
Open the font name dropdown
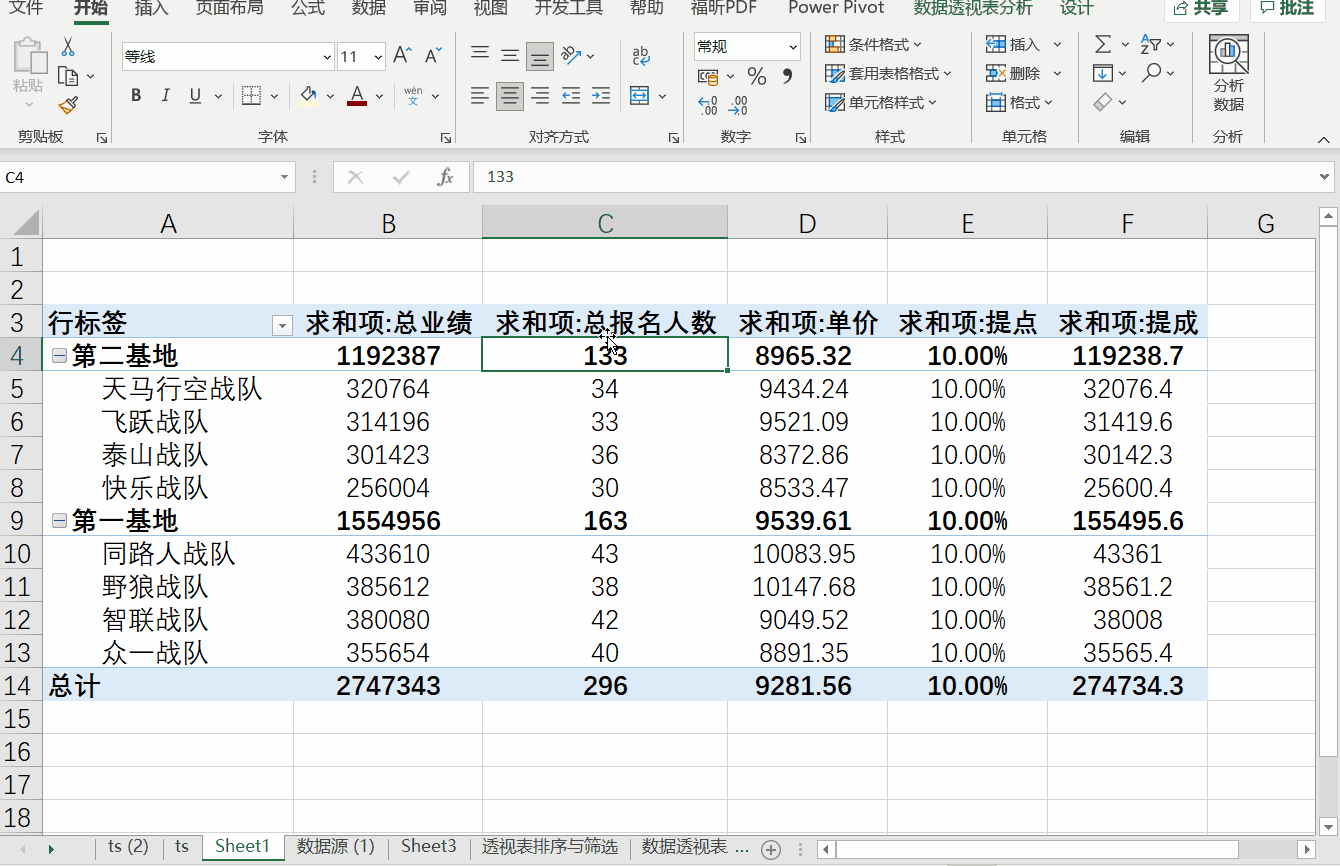(326, 57)
